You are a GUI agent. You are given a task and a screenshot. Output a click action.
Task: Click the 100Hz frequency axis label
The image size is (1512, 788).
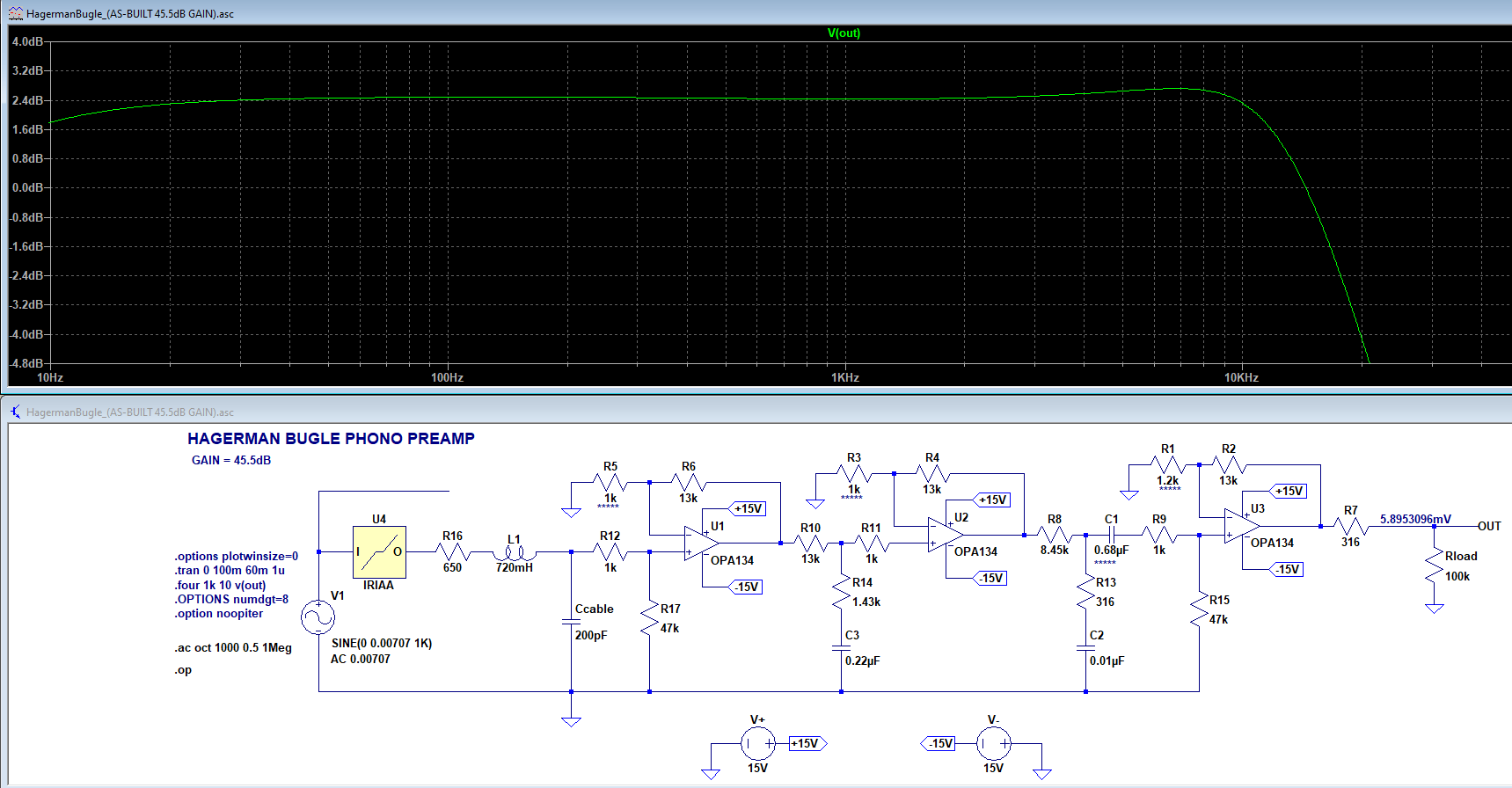coord(447,377)
